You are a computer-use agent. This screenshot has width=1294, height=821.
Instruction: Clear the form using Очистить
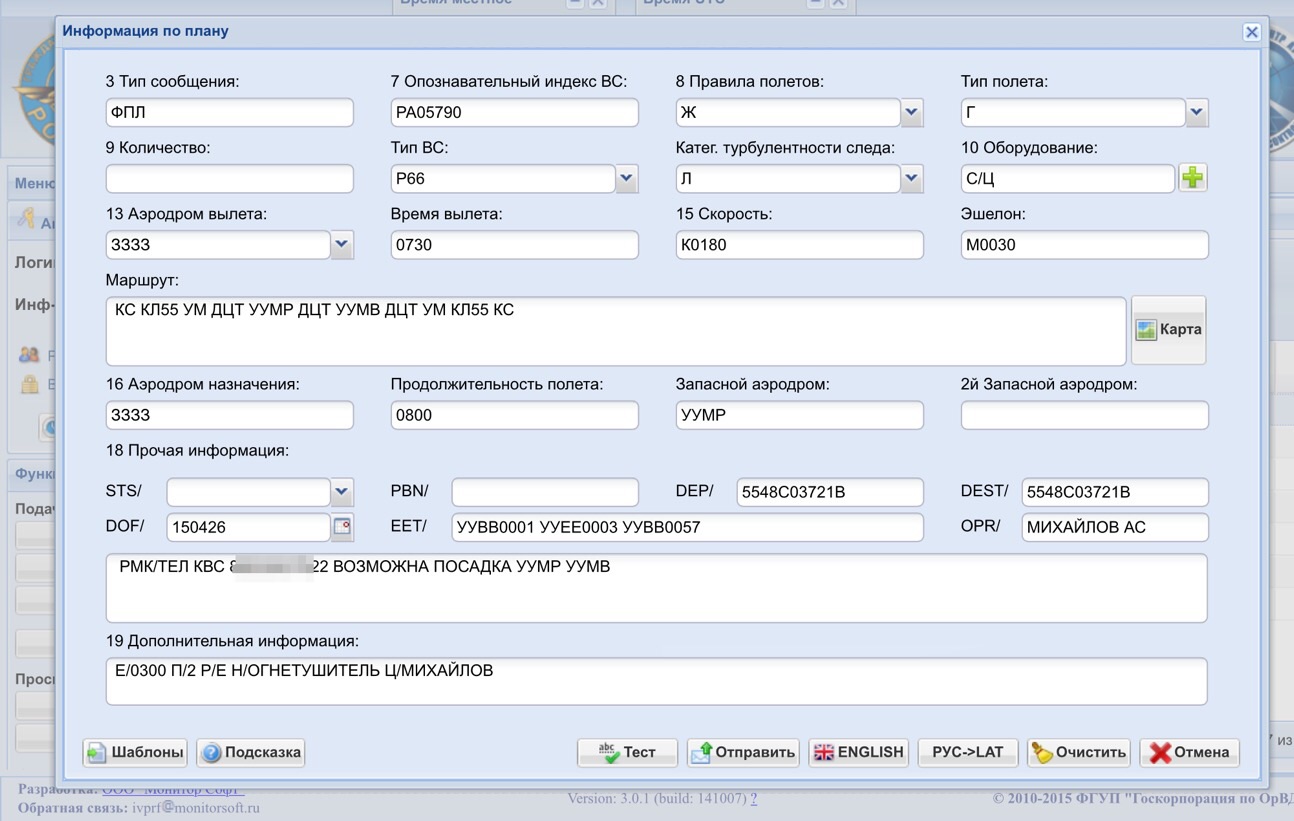[1079, 753]
